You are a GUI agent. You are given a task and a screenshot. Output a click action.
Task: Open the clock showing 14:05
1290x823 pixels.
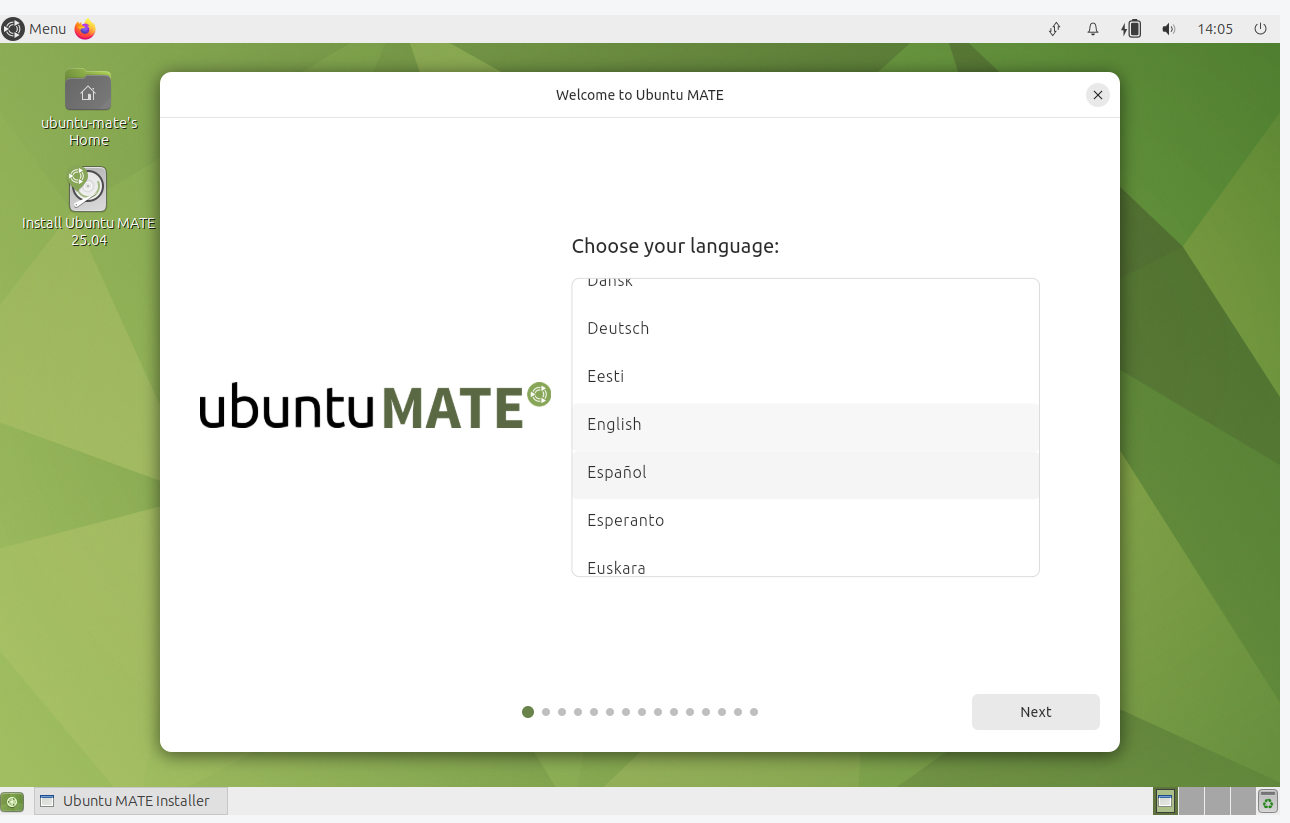1215,29
